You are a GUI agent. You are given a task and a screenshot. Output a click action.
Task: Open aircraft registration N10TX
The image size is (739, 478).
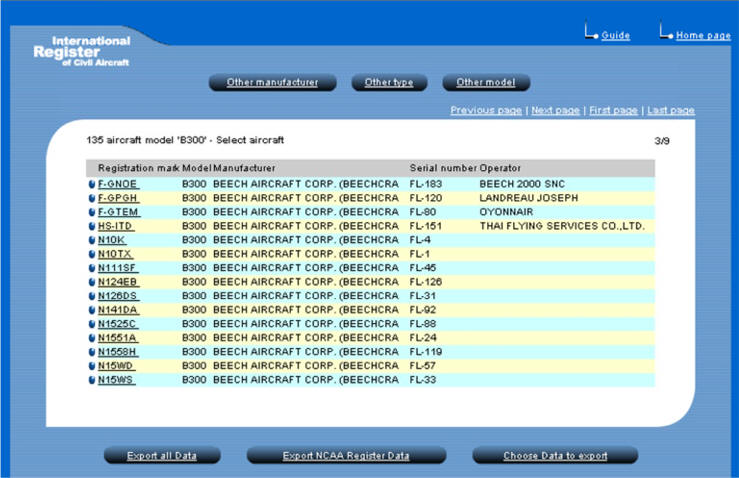(x=115, y=254)
